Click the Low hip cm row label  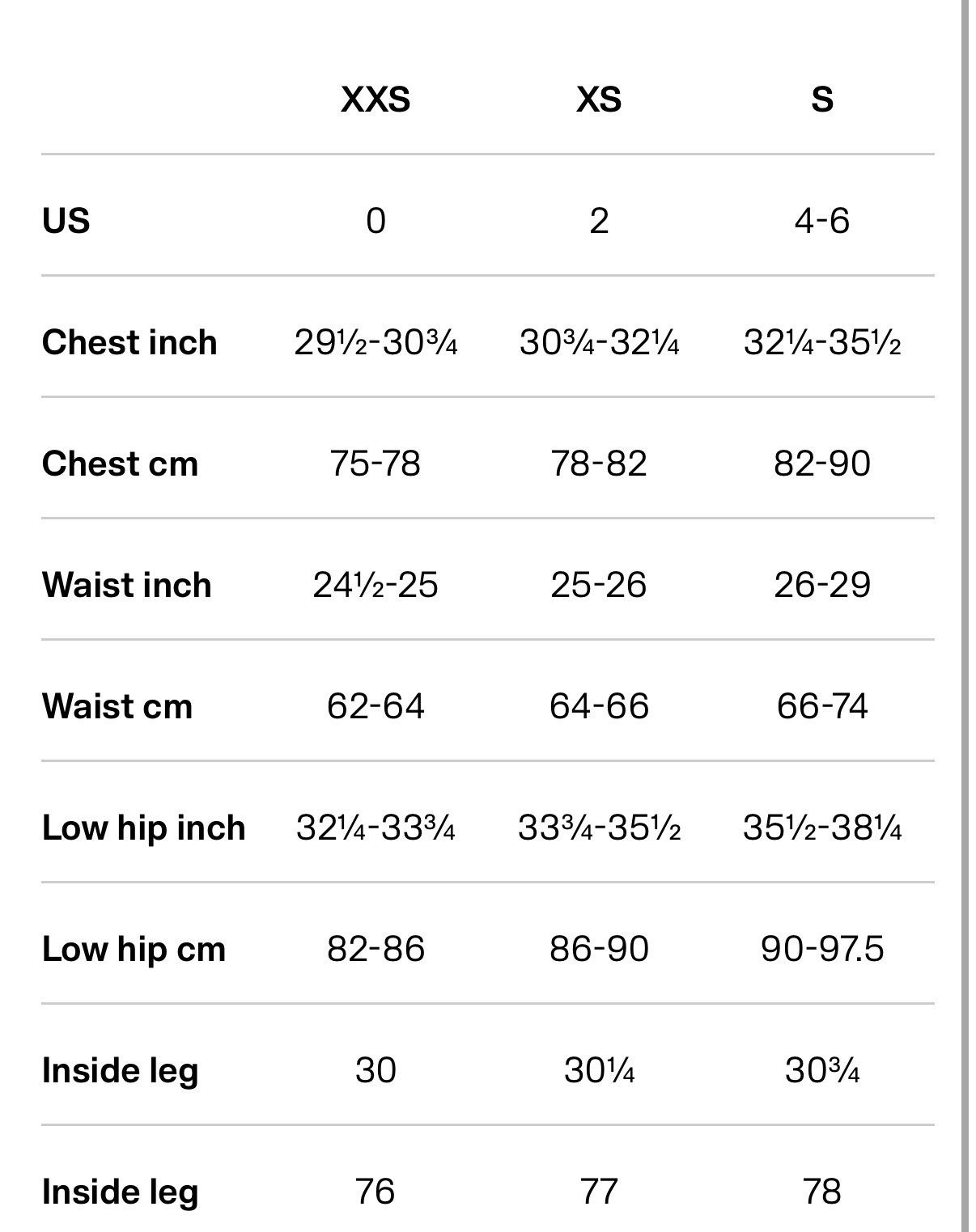(134, 949)
